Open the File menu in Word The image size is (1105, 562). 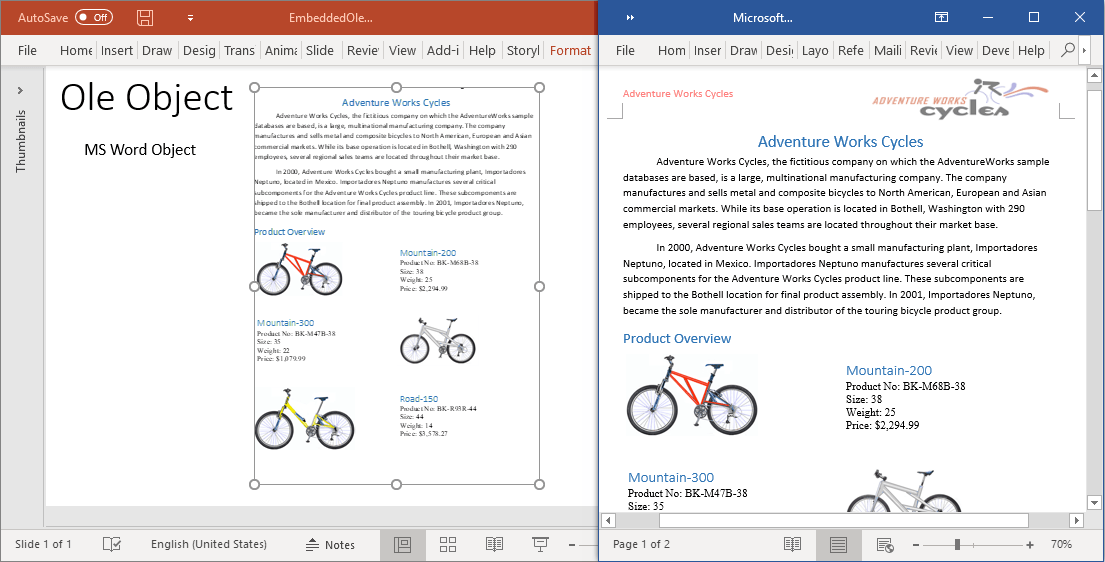point(625,50)
